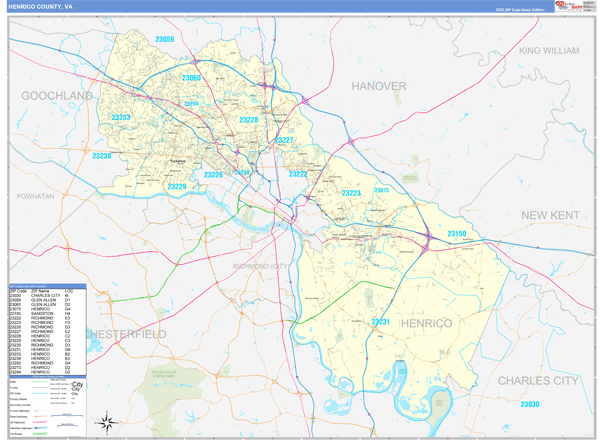Select the ZIP code 23231 label
The image size is (600, 440).
coord(380,322)
